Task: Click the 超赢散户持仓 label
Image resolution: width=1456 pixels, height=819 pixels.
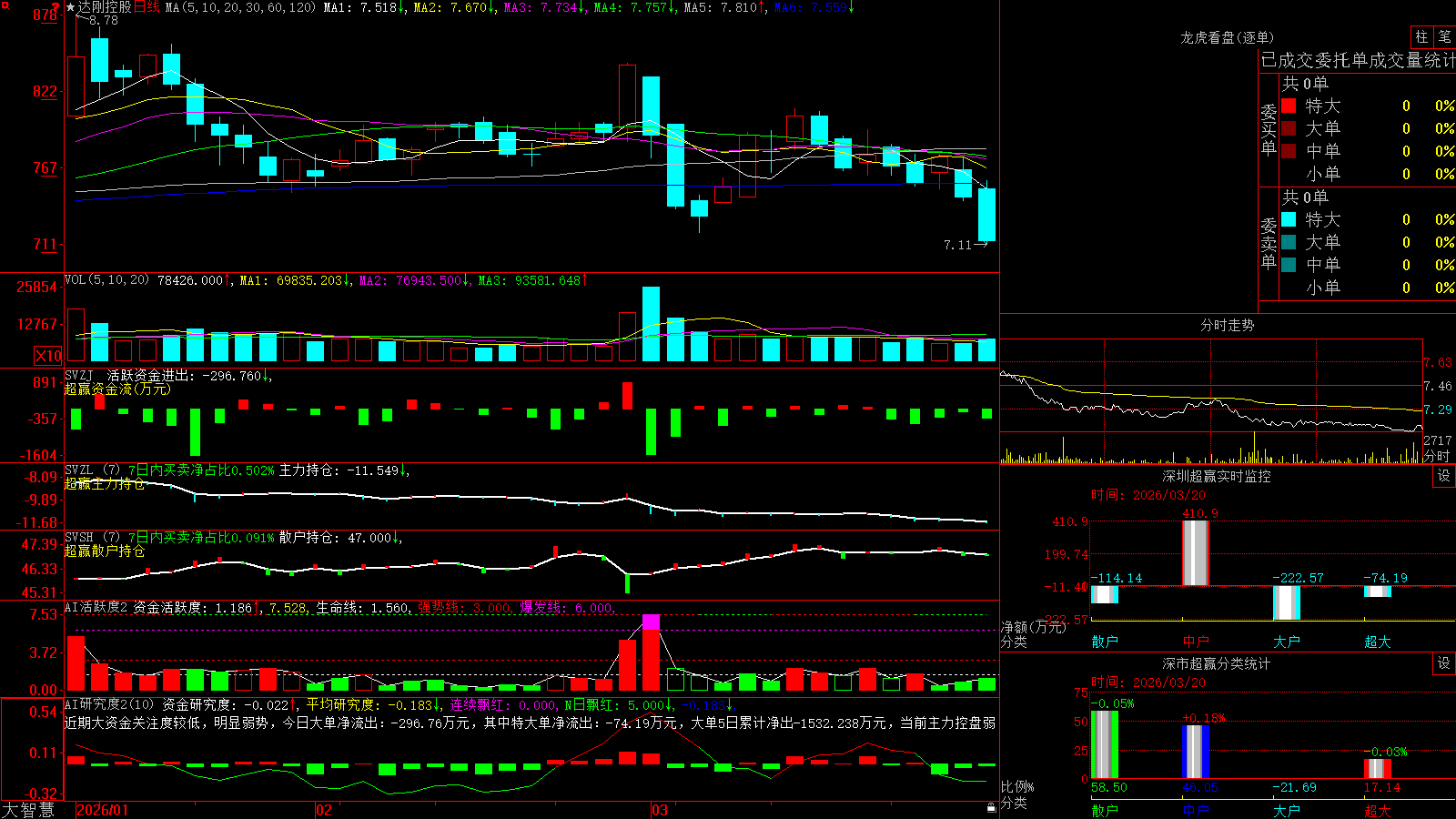Action: pos(105,551)
